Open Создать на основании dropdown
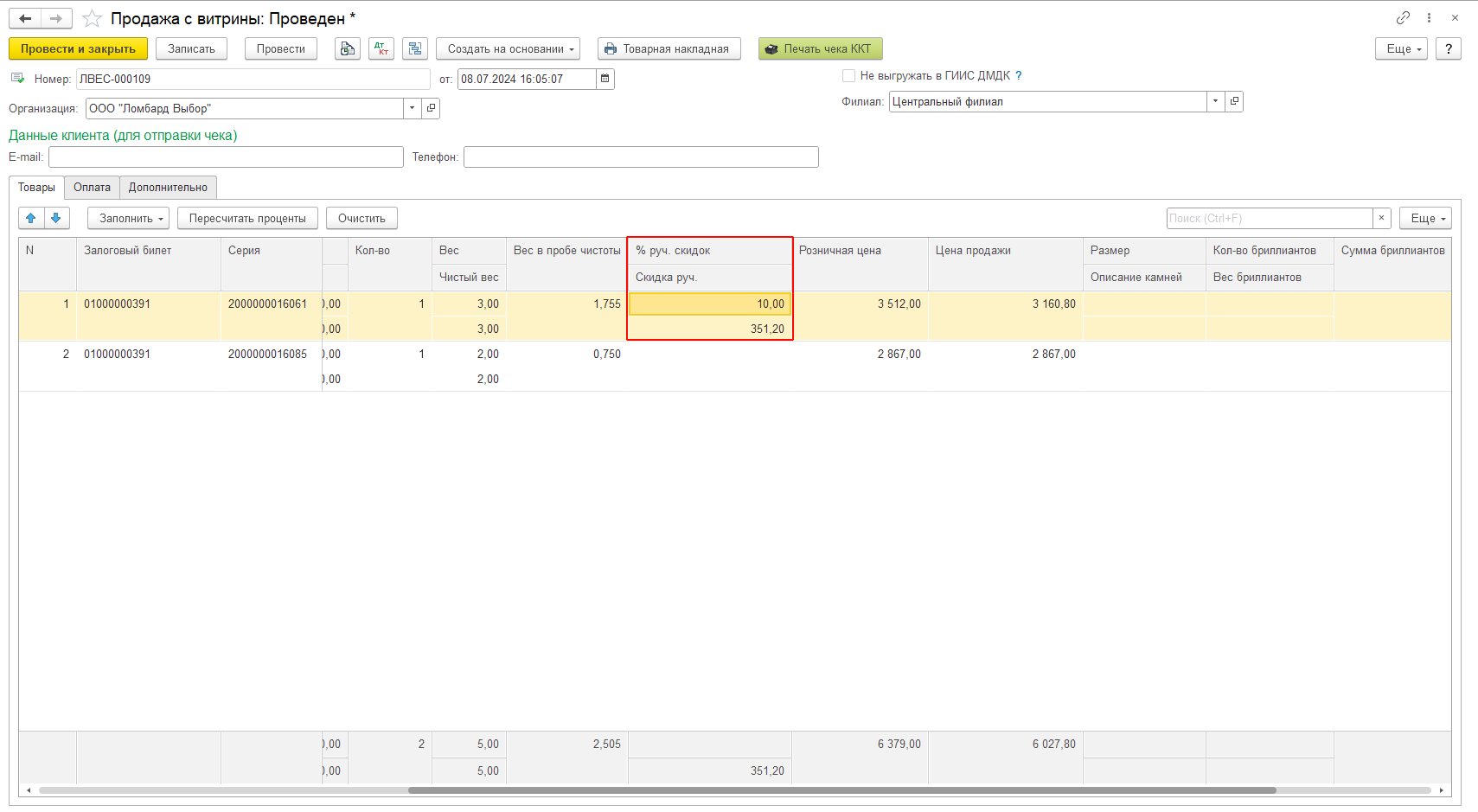1478x812 pixels. (508, 48)
